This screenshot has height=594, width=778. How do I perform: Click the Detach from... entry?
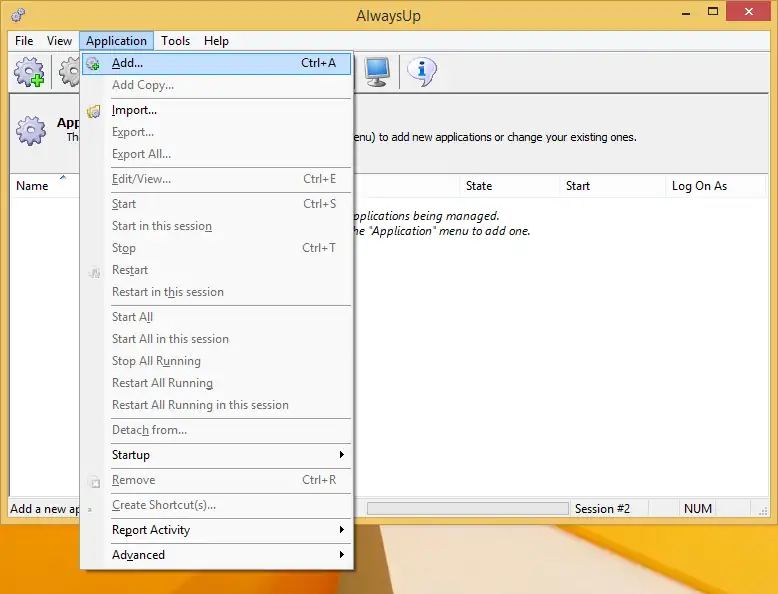216,430
